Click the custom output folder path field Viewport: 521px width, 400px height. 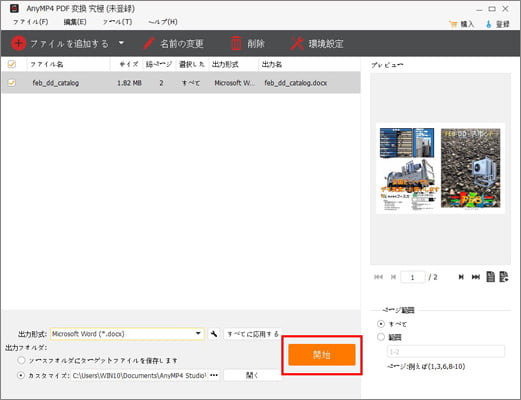pos(139,375)
